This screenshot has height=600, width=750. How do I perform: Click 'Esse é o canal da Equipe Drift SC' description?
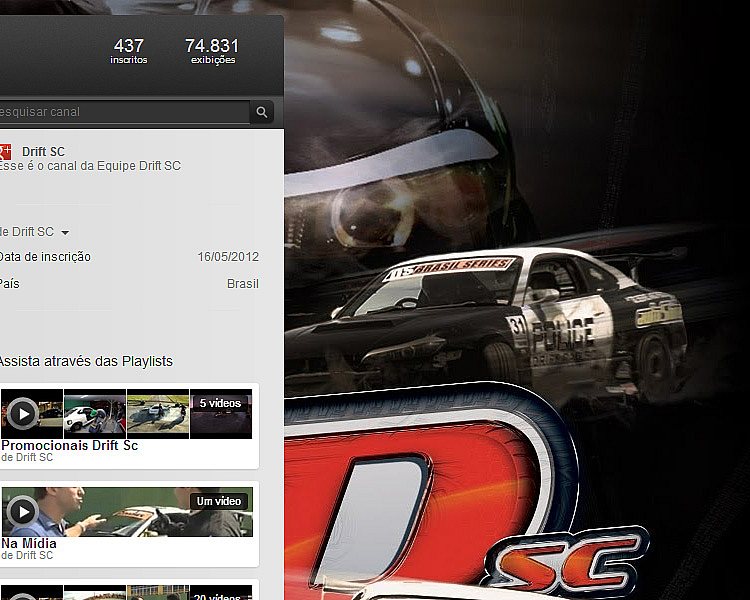pyautogui.click(x=90, y=166)
